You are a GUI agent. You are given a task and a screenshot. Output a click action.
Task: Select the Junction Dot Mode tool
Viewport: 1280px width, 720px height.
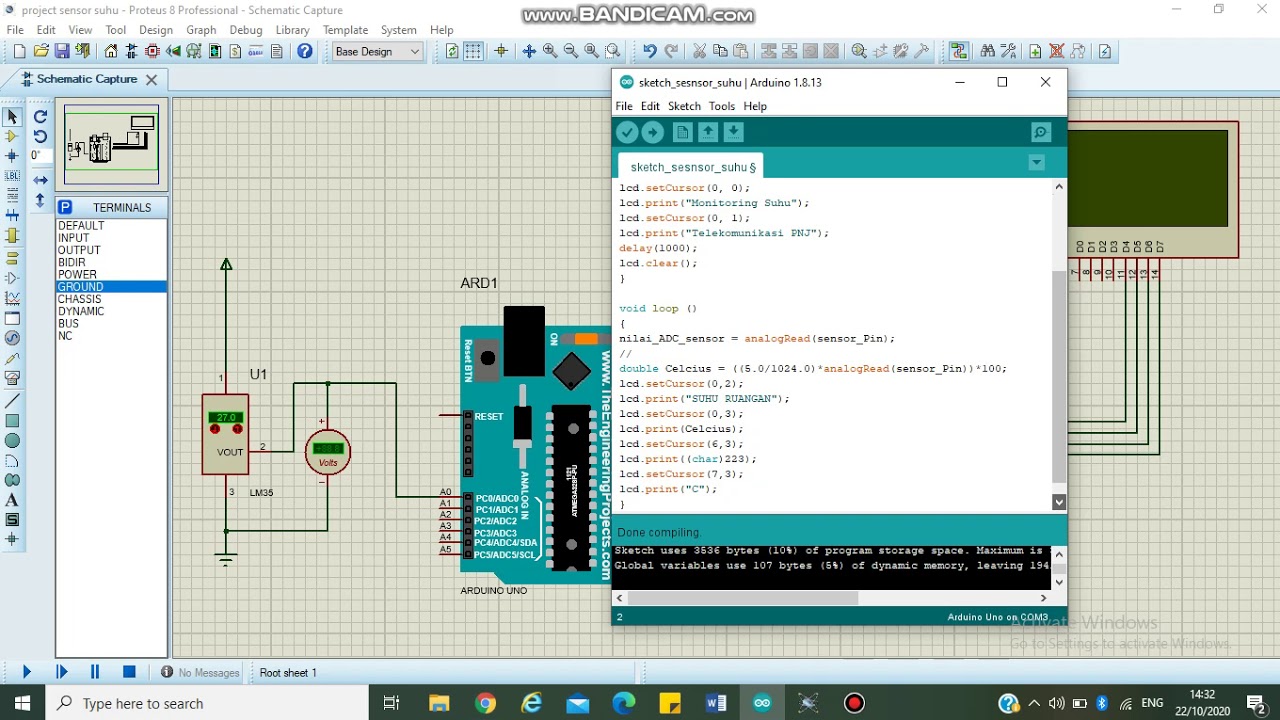[12, 156]
